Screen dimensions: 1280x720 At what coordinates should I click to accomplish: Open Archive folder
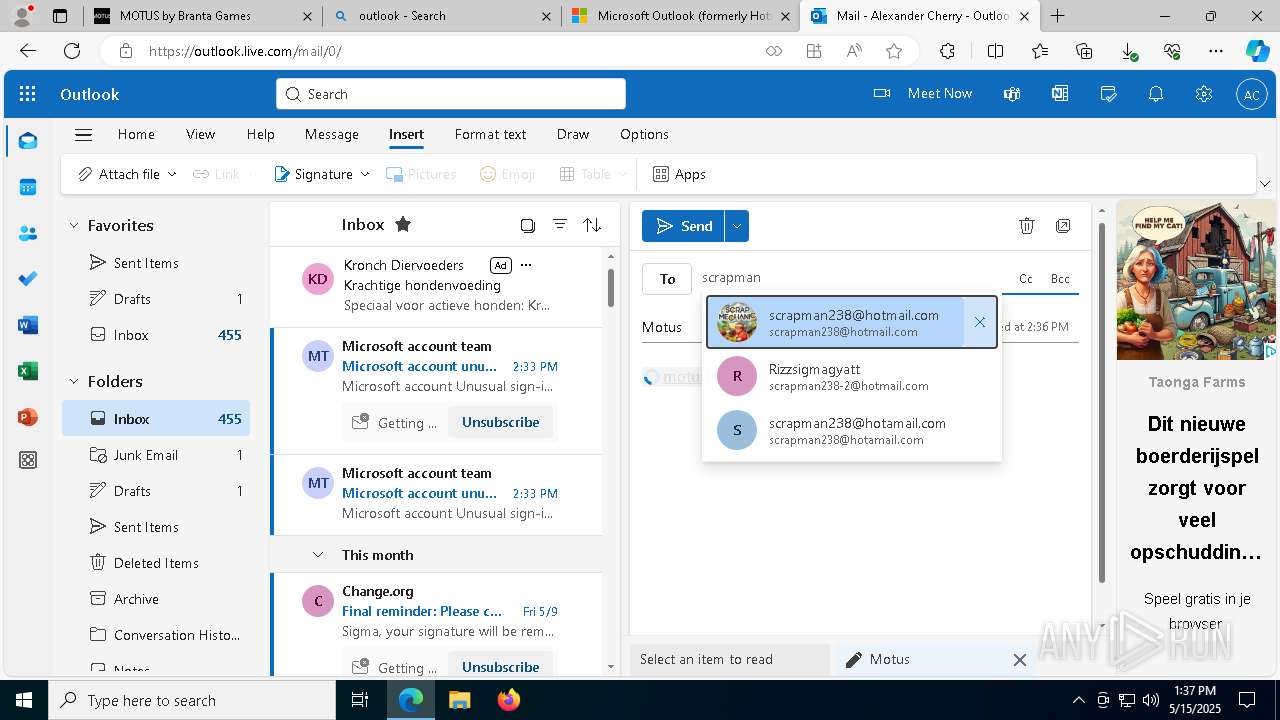156,599
